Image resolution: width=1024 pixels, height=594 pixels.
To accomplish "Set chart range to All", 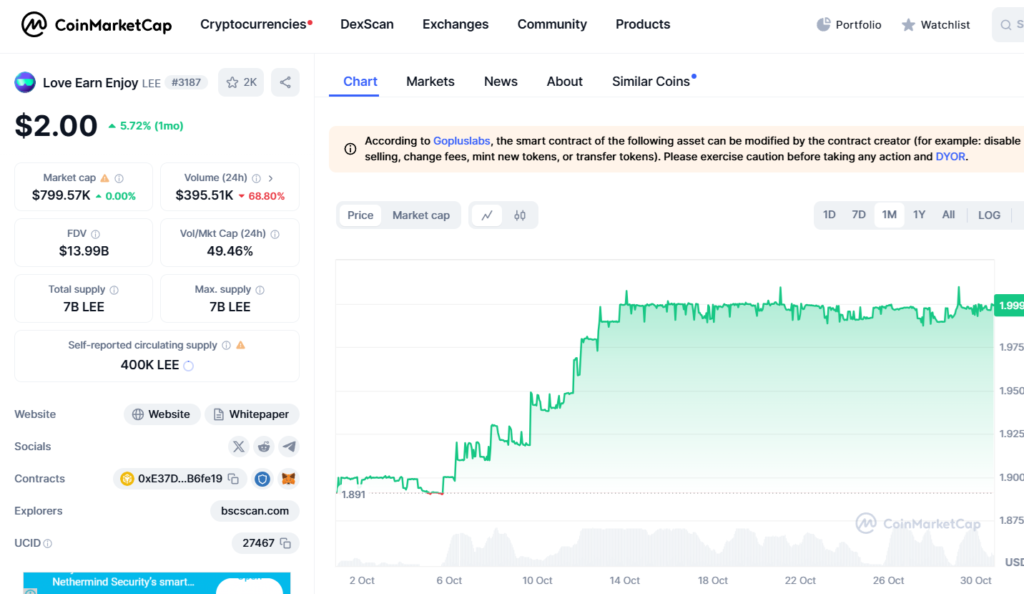I will [948, 215].
